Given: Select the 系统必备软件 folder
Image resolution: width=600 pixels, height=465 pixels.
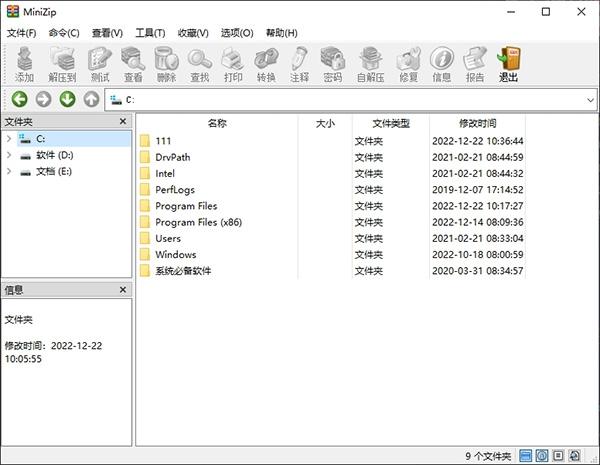Looking at the screenshot, I should (x=183, y=271).
